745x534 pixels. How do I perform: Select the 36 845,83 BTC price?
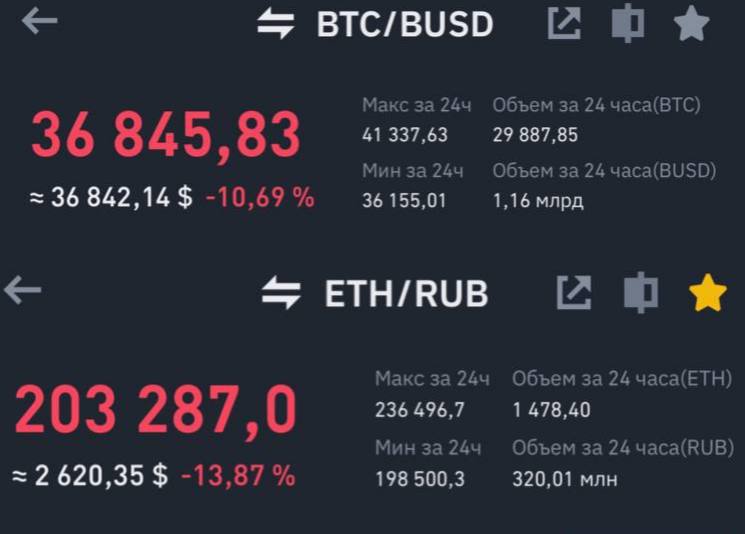coord(166,136)
